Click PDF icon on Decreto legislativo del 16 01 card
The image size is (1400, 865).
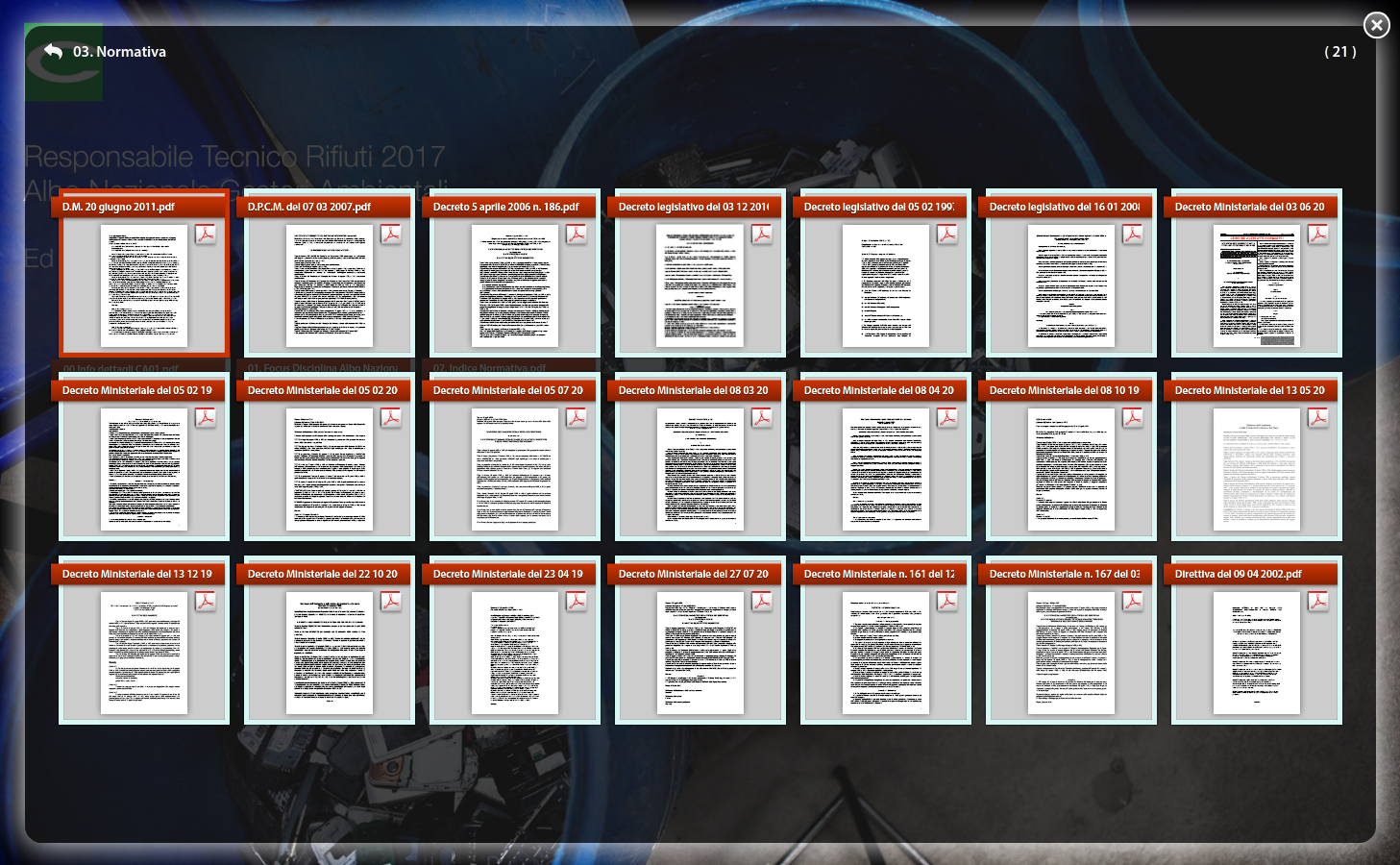coord(1133,235)
